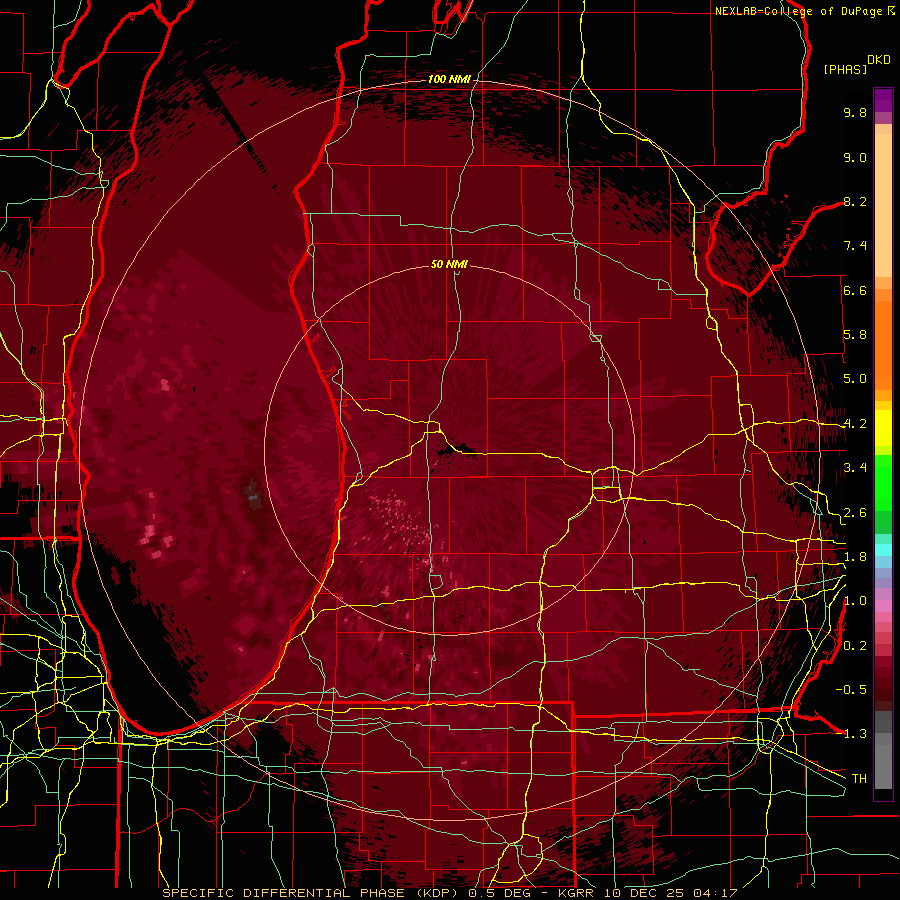The width and height of the screenshot is (900, 900).
Task: Select the gray band at the scale bottom
Action: click(883, 750)
